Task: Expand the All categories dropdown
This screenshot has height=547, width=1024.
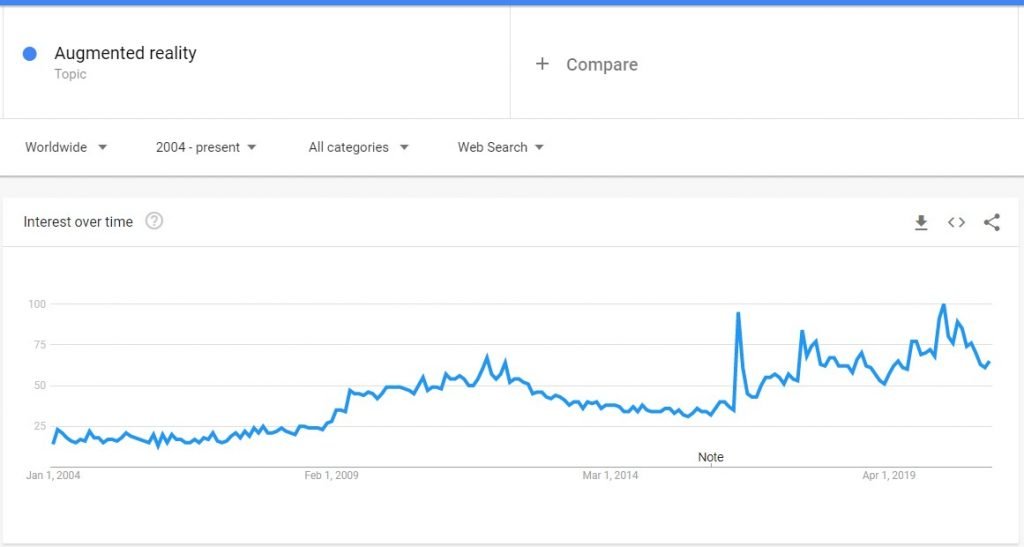Action: pos(359,148)
